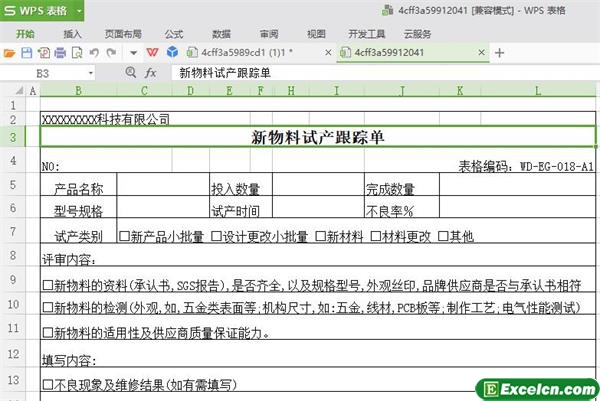This screenshot has height=401, width=600.
Task: Click the 完成数量 cell
Action: click(x=402, y=185)
